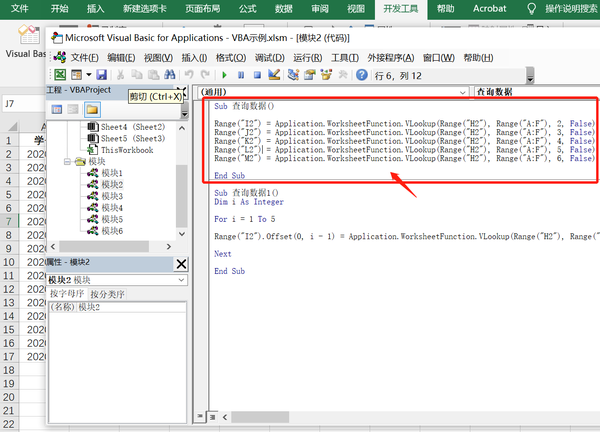This screenshot has height=432, width=600.
Task: Stop execution with the Reset square icon
Action: (258, 75)
